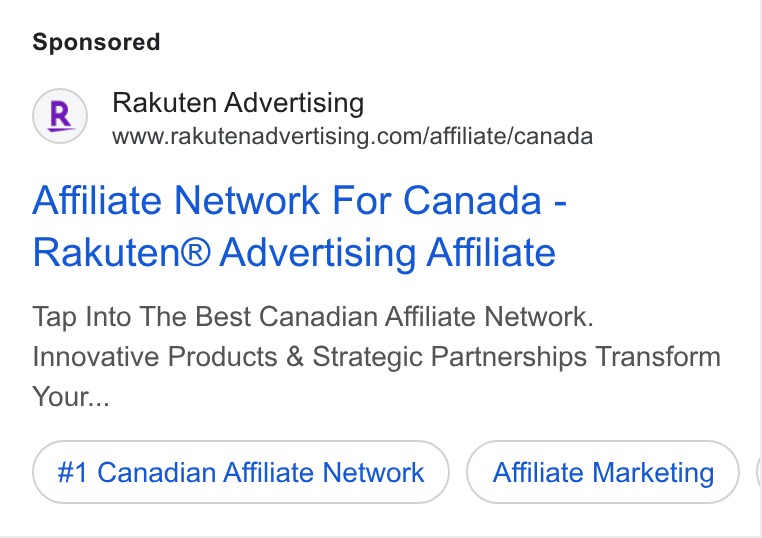Image resolution: width=762 pixels, height=538 pixels.
Task: Click 'Marketing' word in second chip
Action: 654,473
